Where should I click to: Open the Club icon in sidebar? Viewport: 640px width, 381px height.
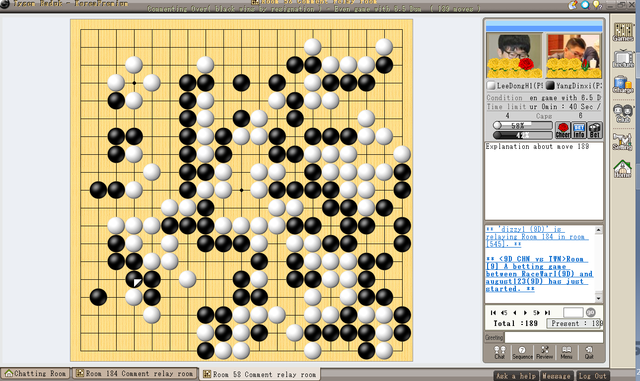[623, 113]
